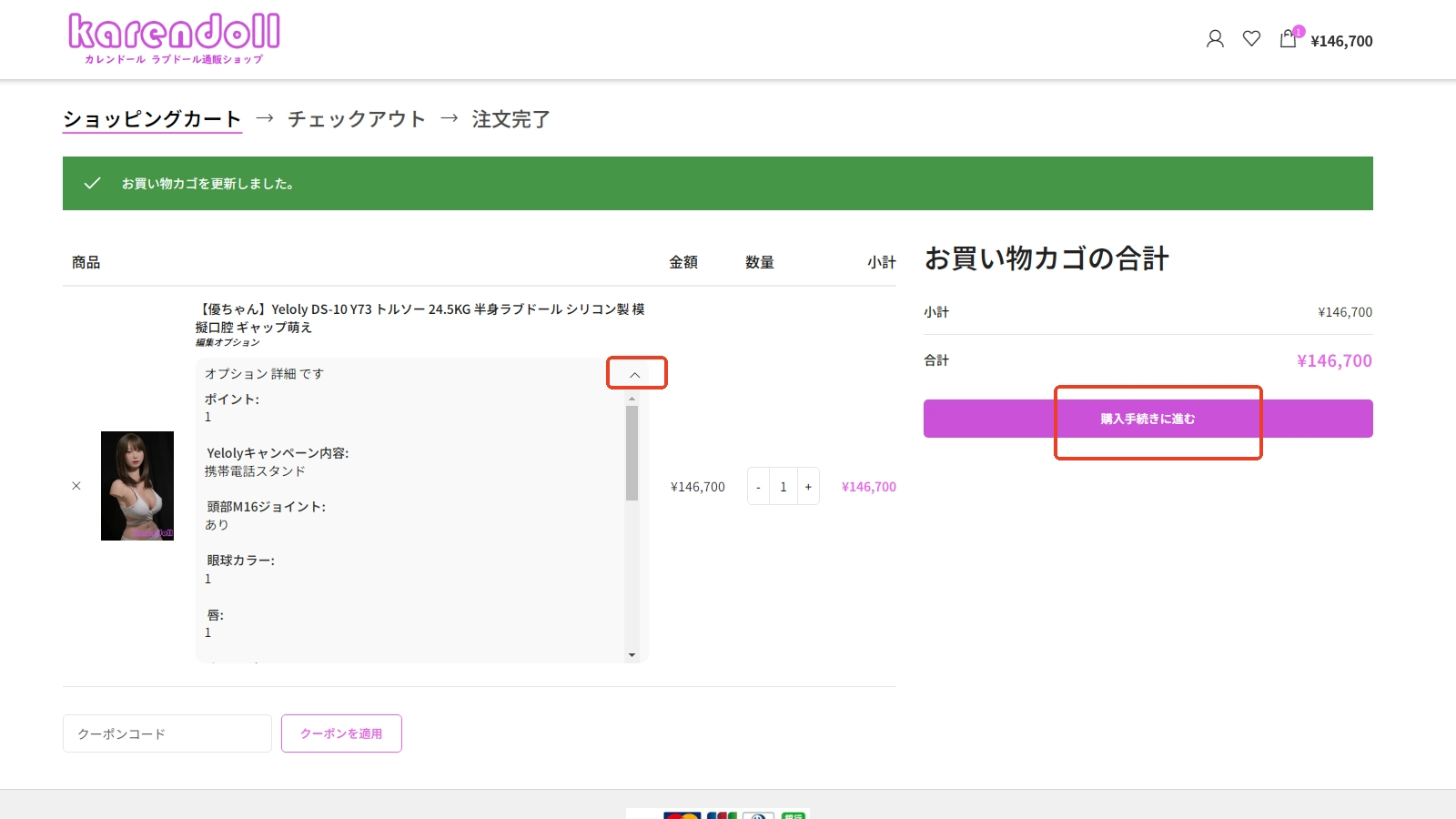Go to the チェックアウト step
The height and width of the screenshot is (819, 1456).
[x=357, y=119]
